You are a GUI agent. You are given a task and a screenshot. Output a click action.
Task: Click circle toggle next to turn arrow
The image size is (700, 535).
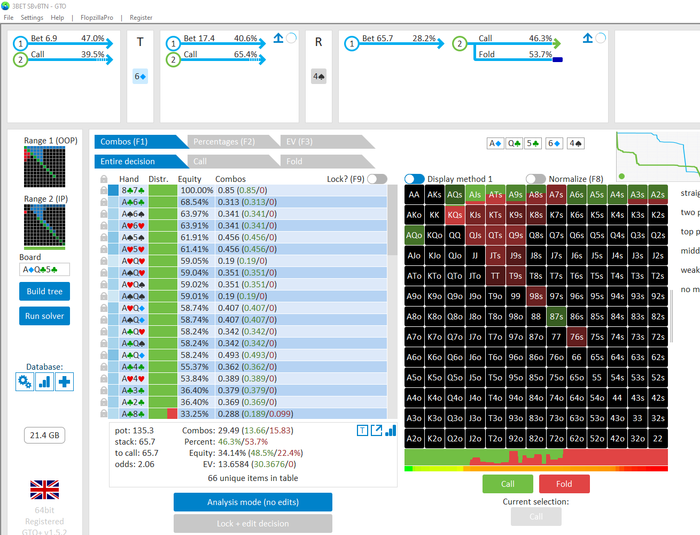(292, 38)
